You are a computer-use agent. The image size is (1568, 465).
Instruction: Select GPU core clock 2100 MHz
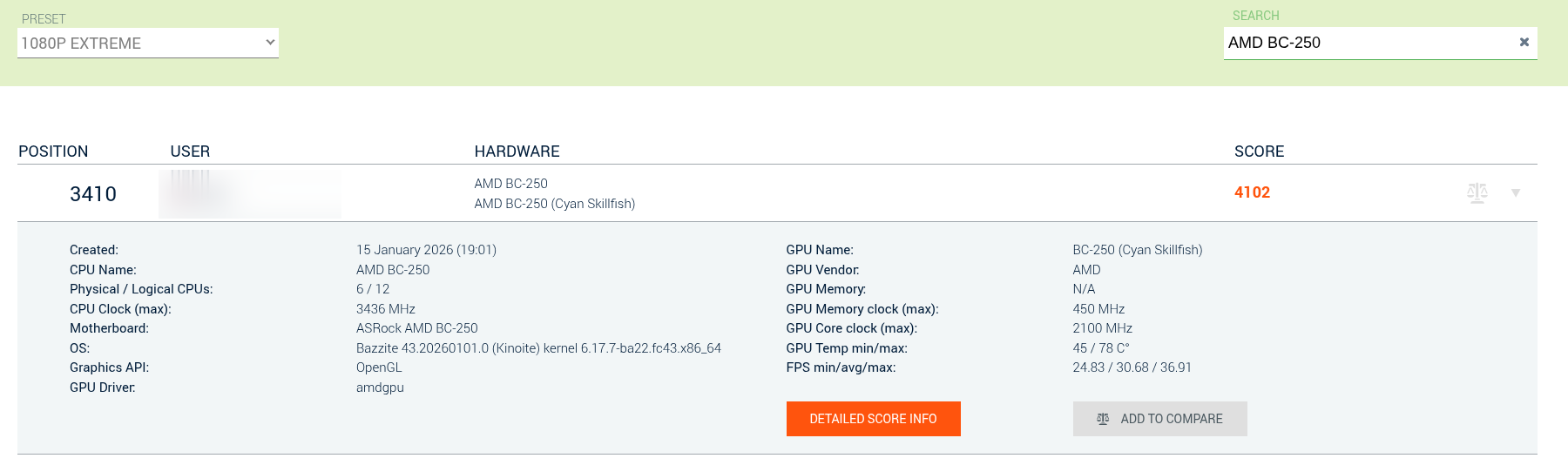(1102, 328)
